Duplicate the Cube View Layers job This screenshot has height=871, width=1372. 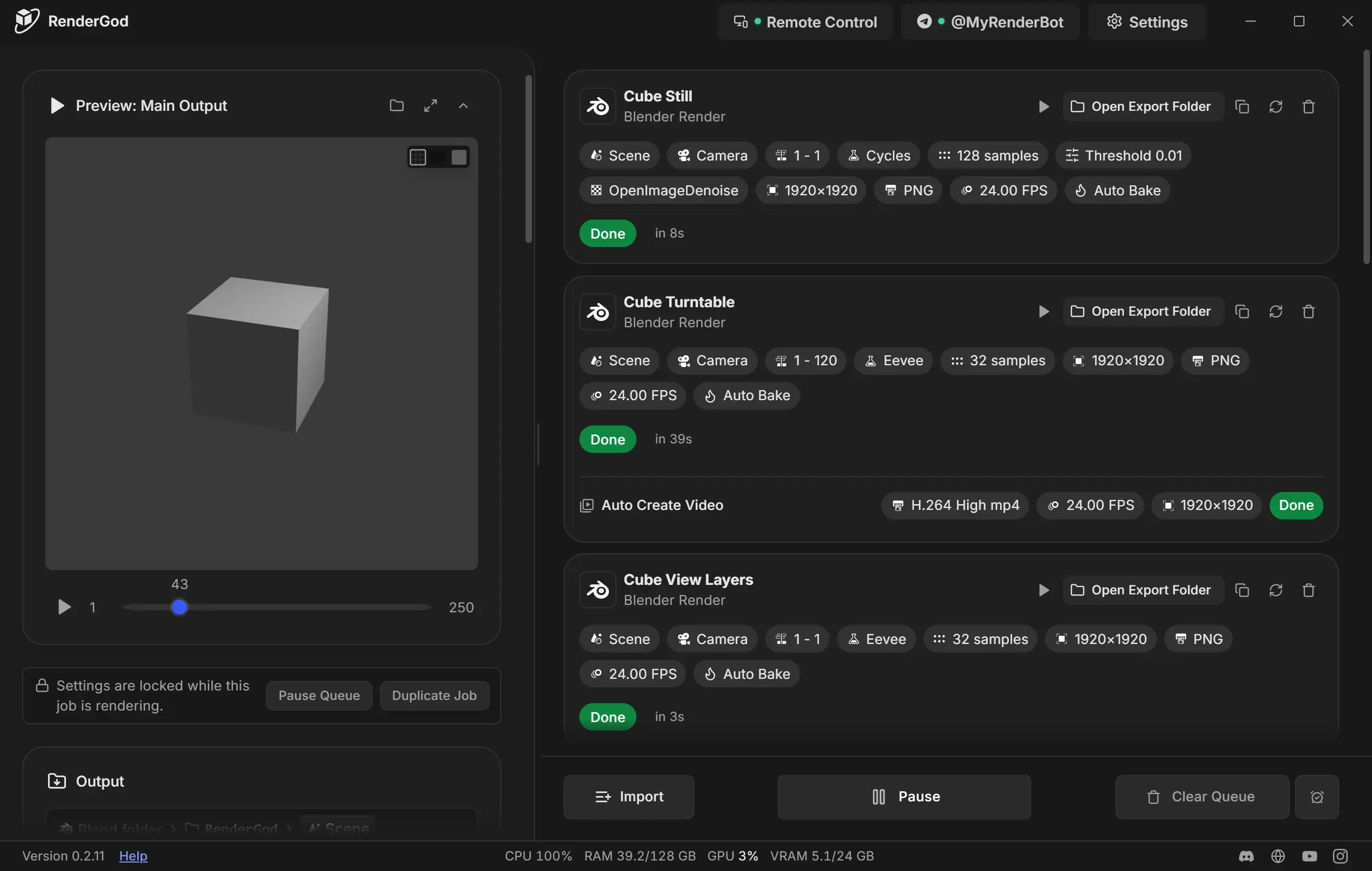[1242, 590]
